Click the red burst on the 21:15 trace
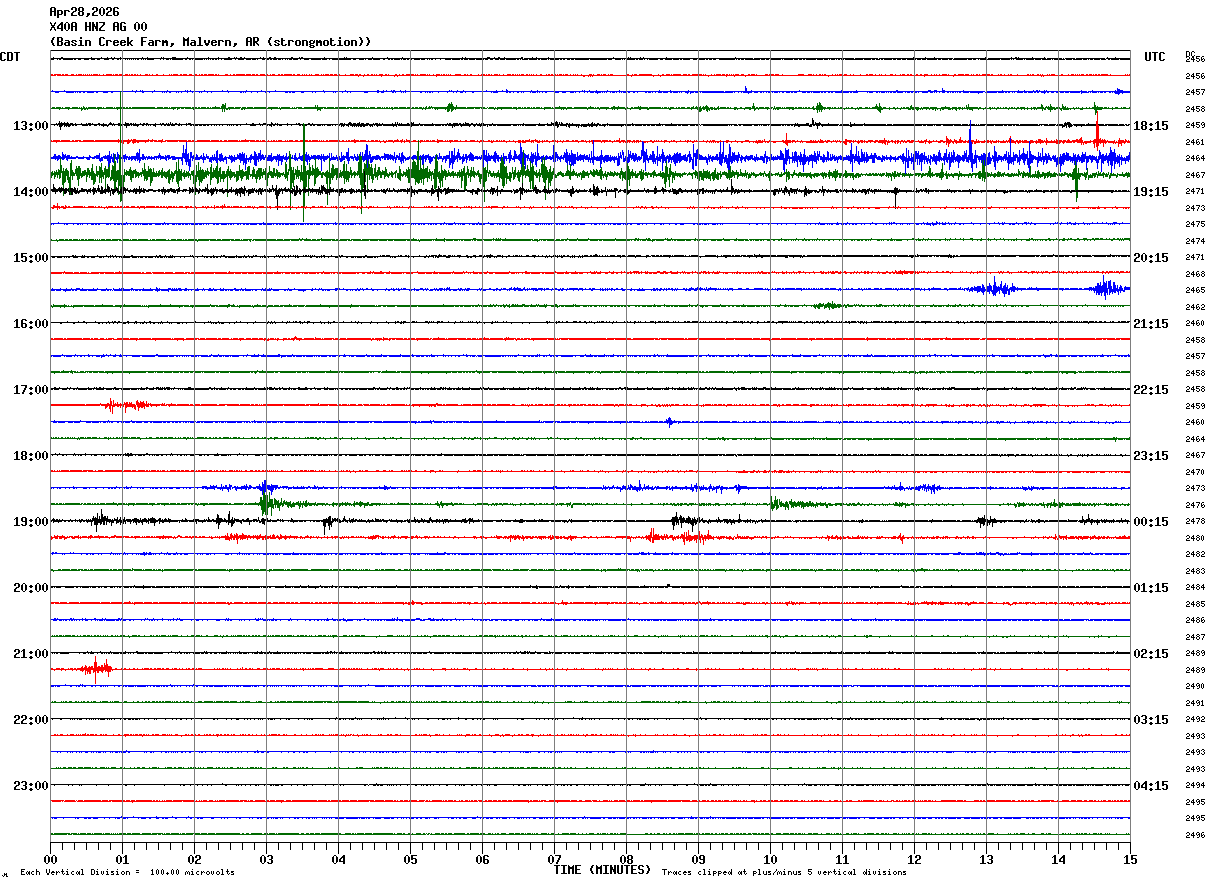This screenshot has height=886, width=1210. point(96,668)
